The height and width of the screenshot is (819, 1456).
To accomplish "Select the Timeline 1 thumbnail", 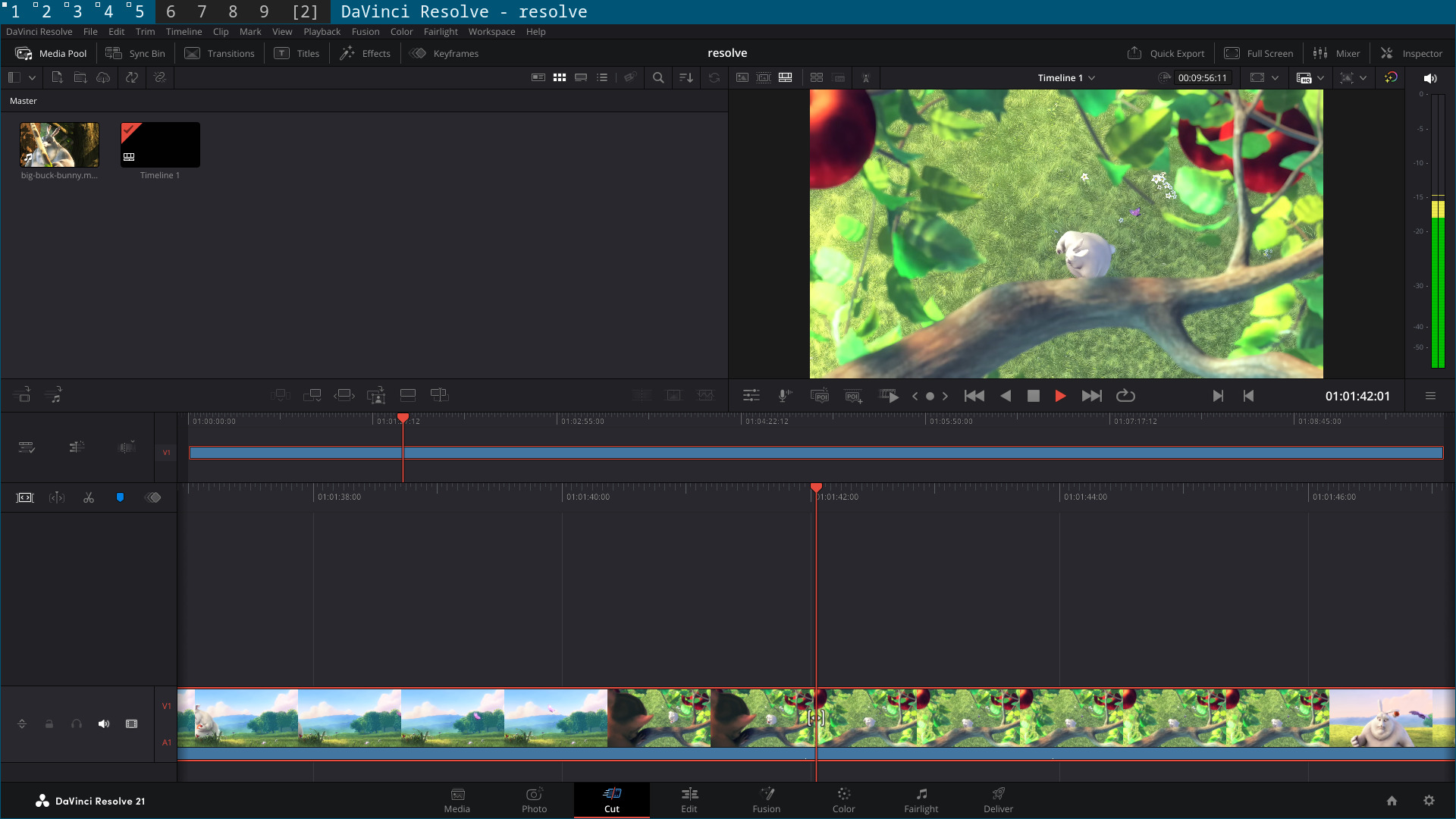I will tap(160, 145).
